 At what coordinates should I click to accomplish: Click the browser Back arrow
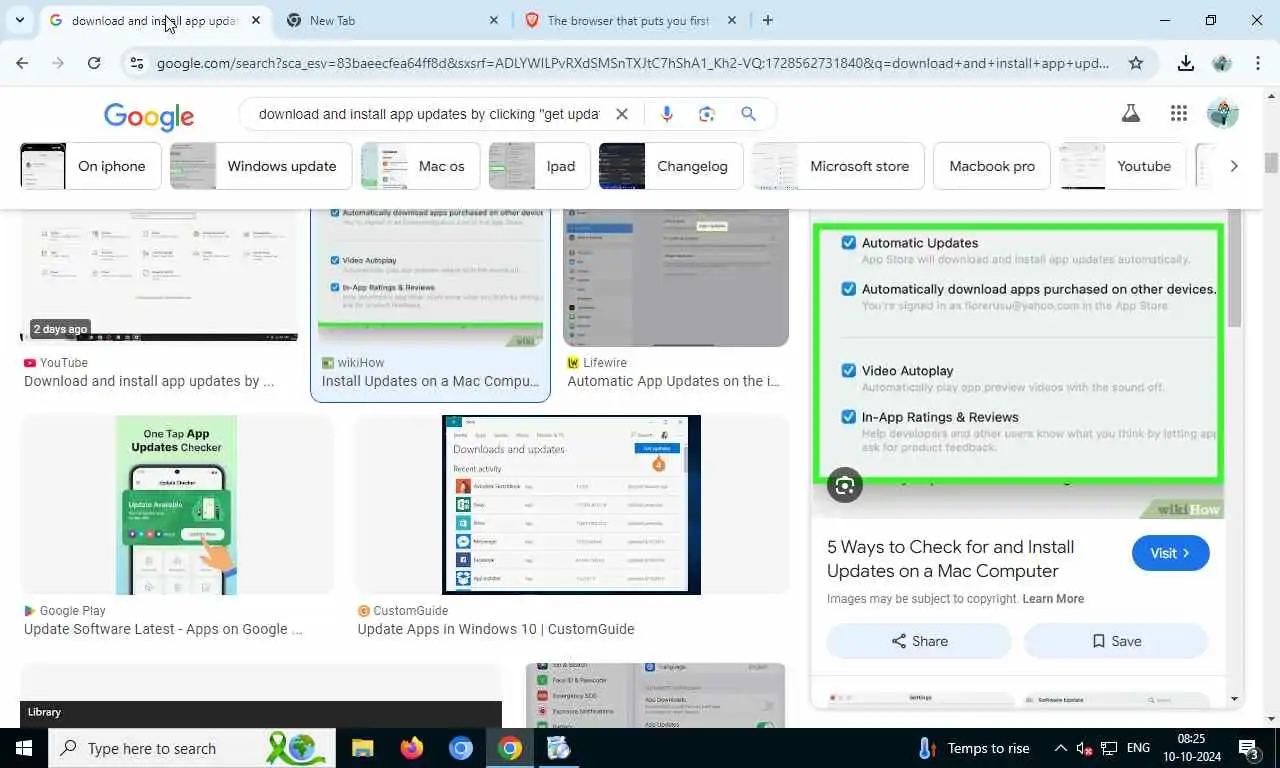tap(22, 63)
